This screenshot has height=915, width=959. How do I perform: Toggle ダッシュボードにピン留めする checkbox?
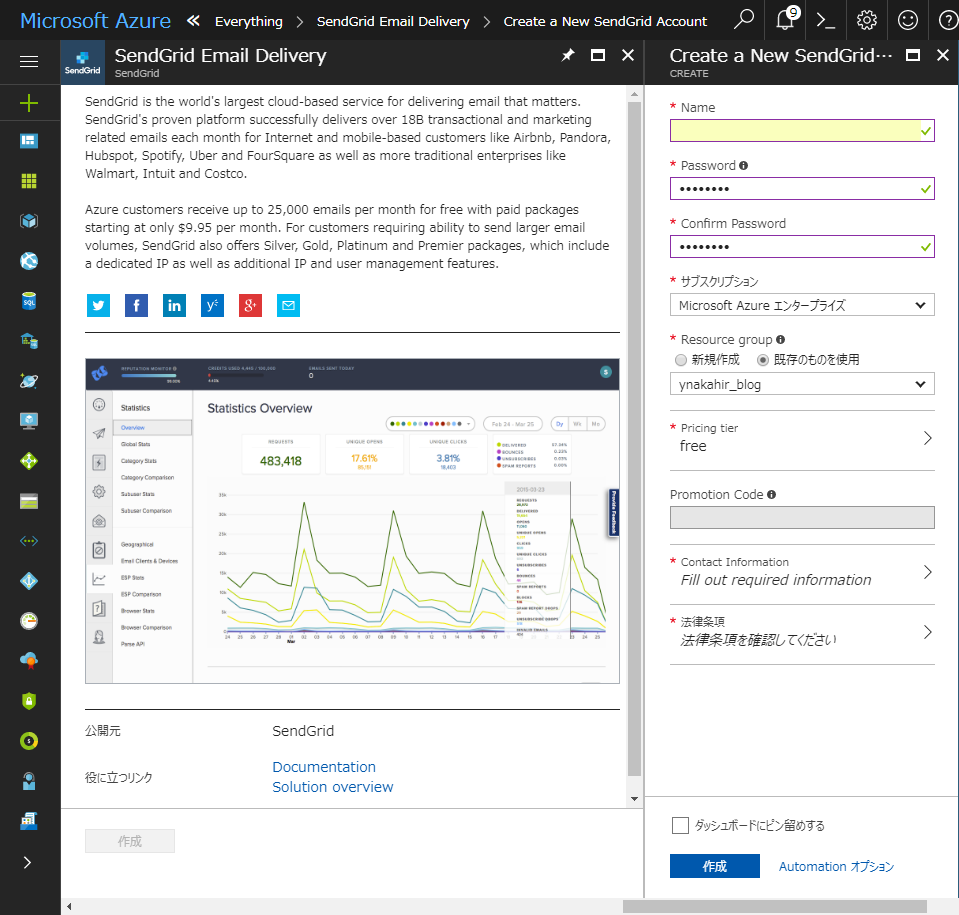680,825
